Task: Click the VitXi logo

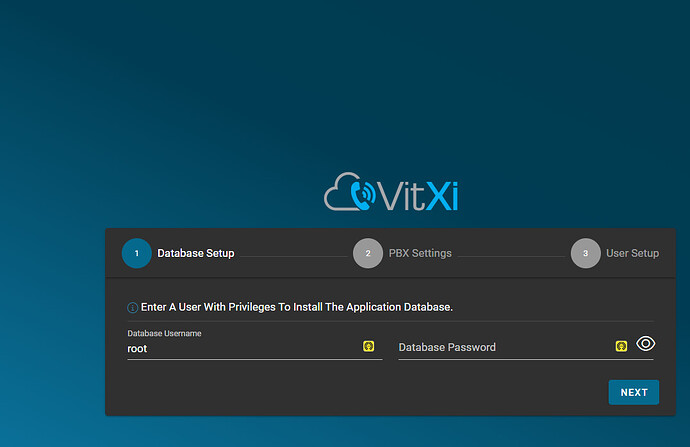Action: tap(391, 192)
